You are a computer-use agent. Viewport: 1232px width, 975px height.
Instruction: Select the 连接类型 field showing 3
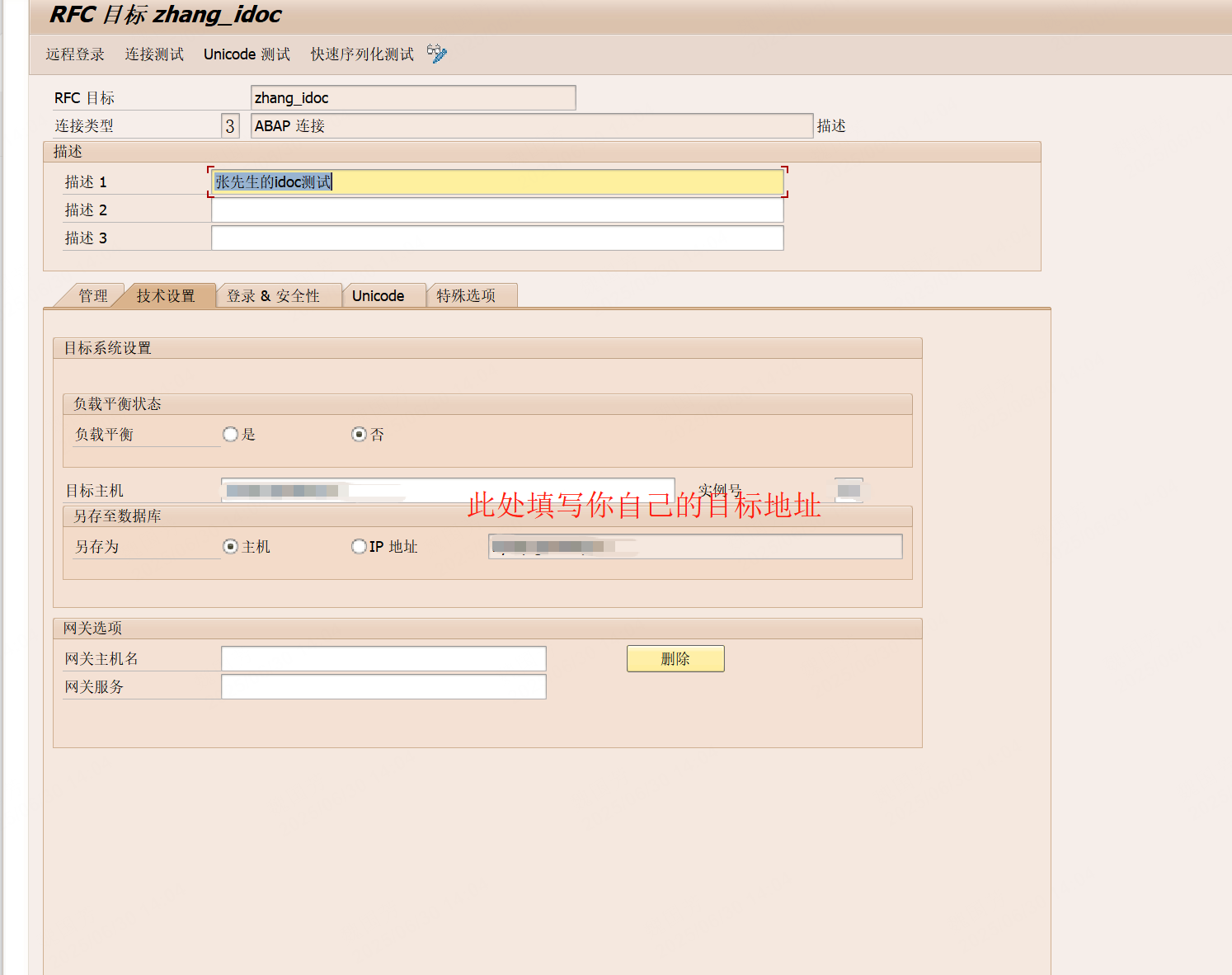(x=229, y=125)
